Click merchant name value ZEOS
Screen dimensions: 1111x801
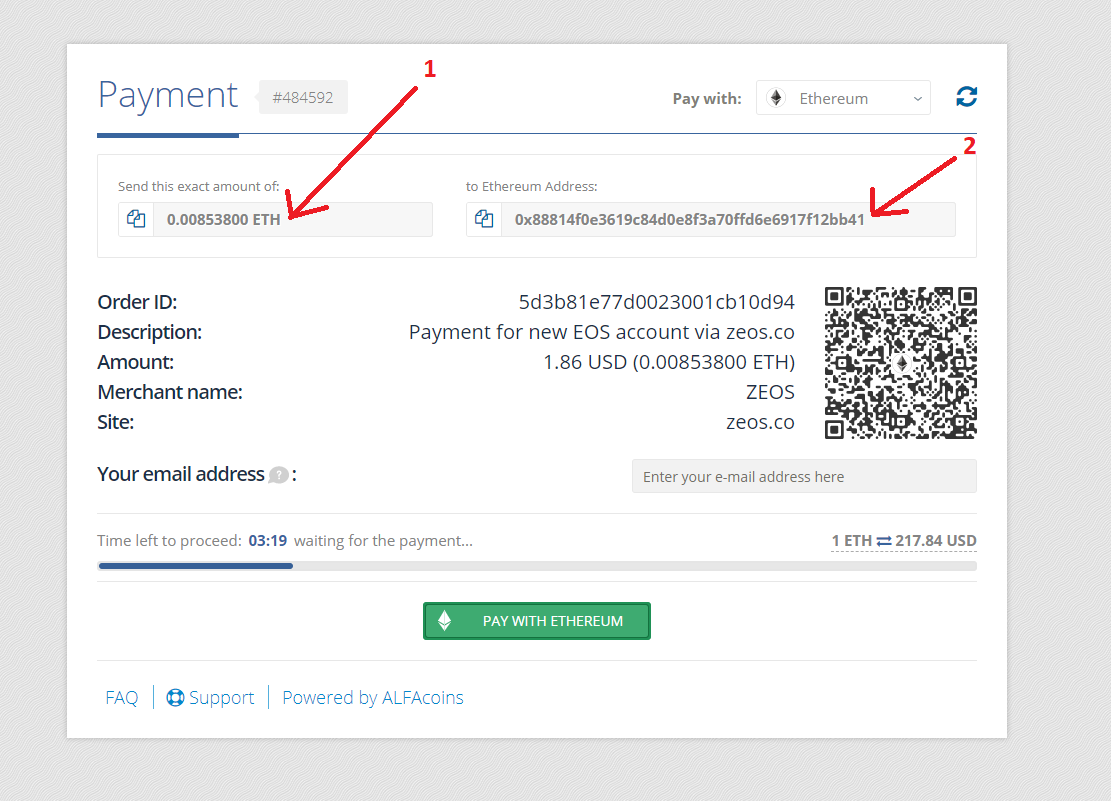click(x=770, y=392)
